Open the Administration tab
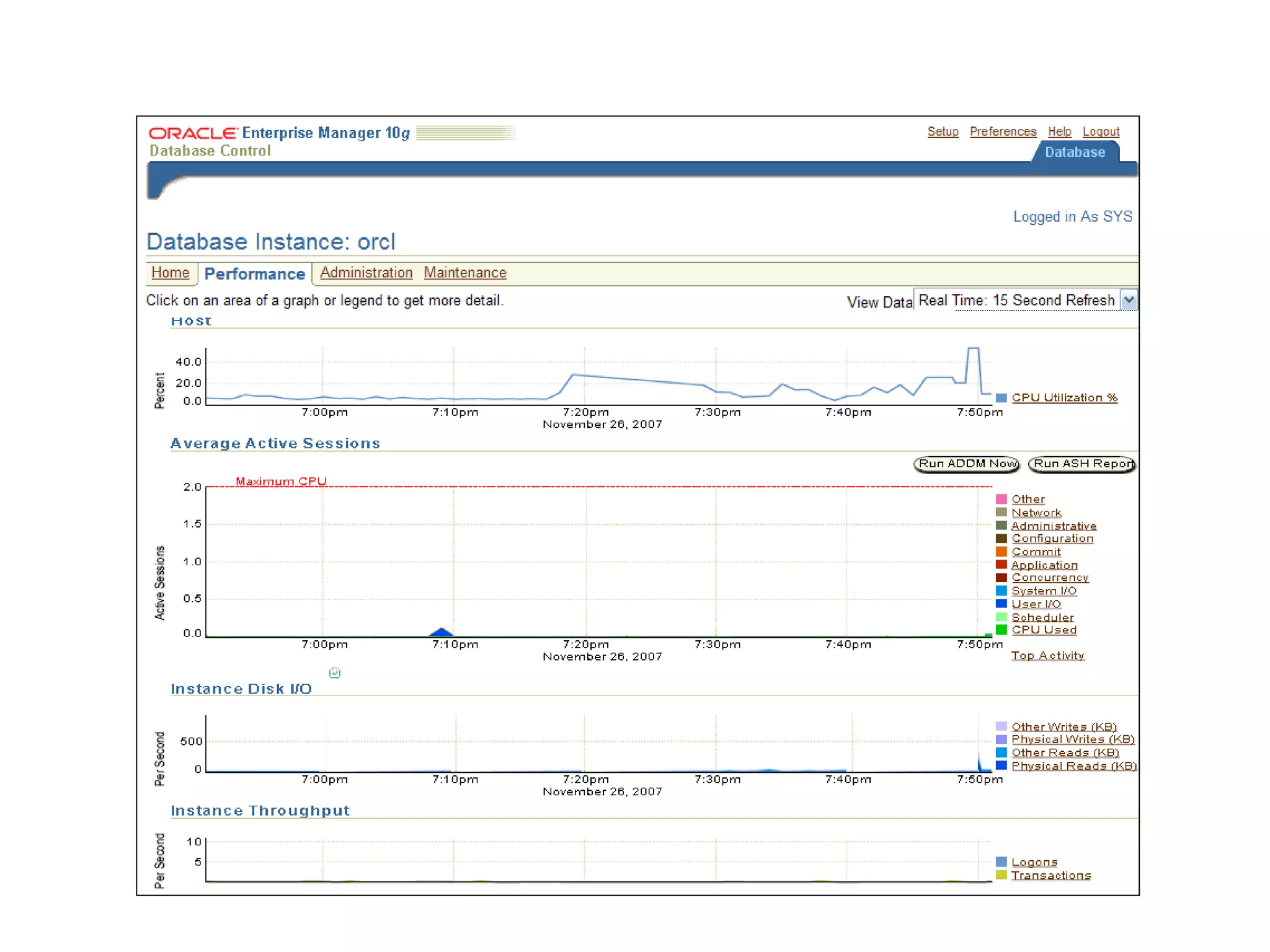This screenshot has height=952, width=1270. (366, 273)
